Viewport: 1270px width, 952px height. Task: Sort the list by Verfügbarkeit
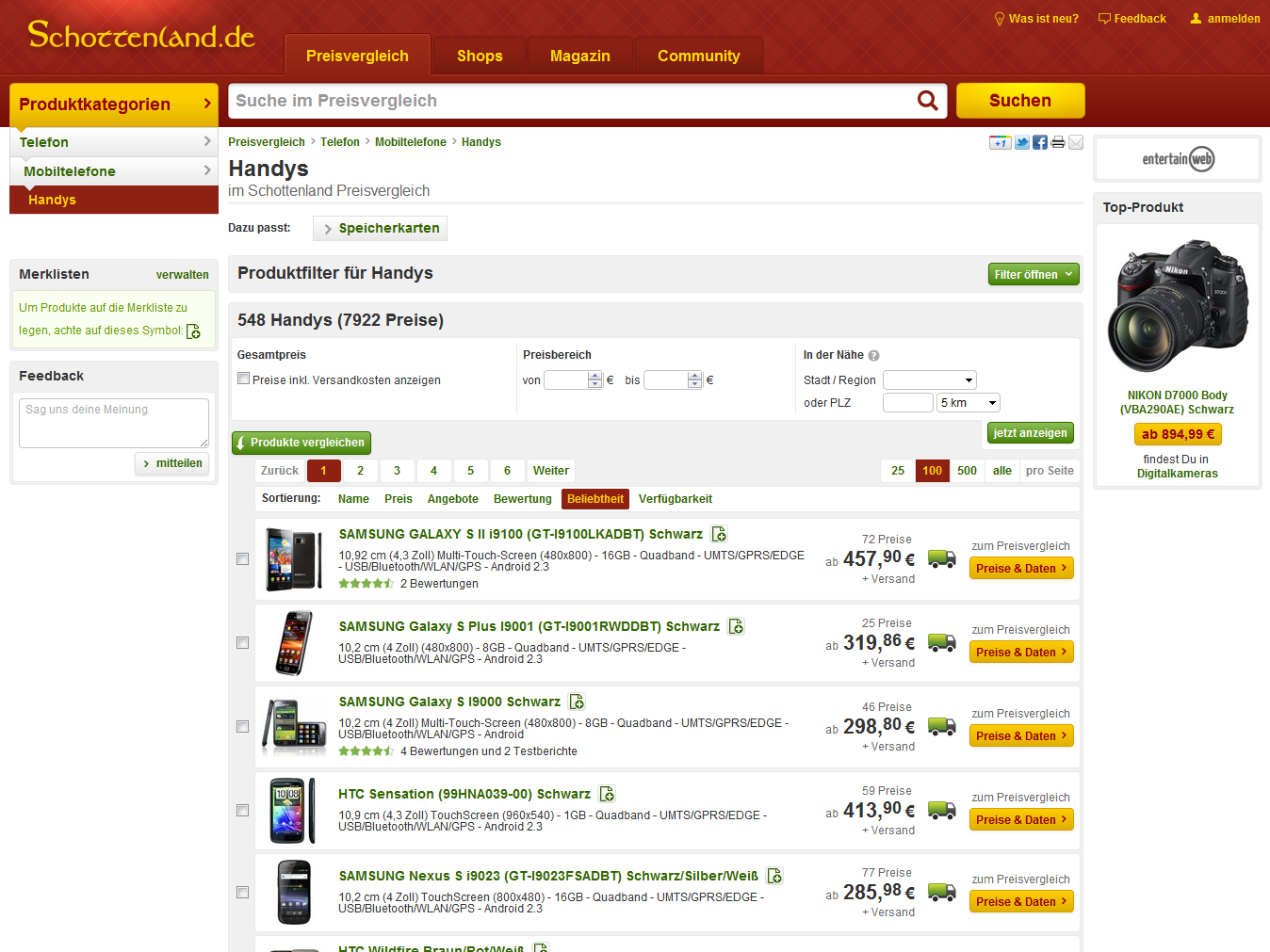pos(676,499)
